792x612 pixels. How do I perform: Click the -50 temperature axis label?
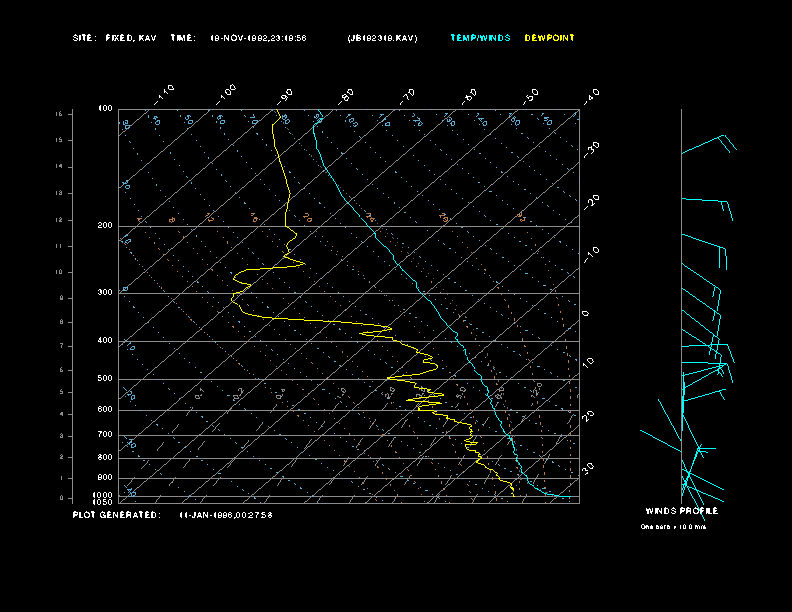[531, 96]
